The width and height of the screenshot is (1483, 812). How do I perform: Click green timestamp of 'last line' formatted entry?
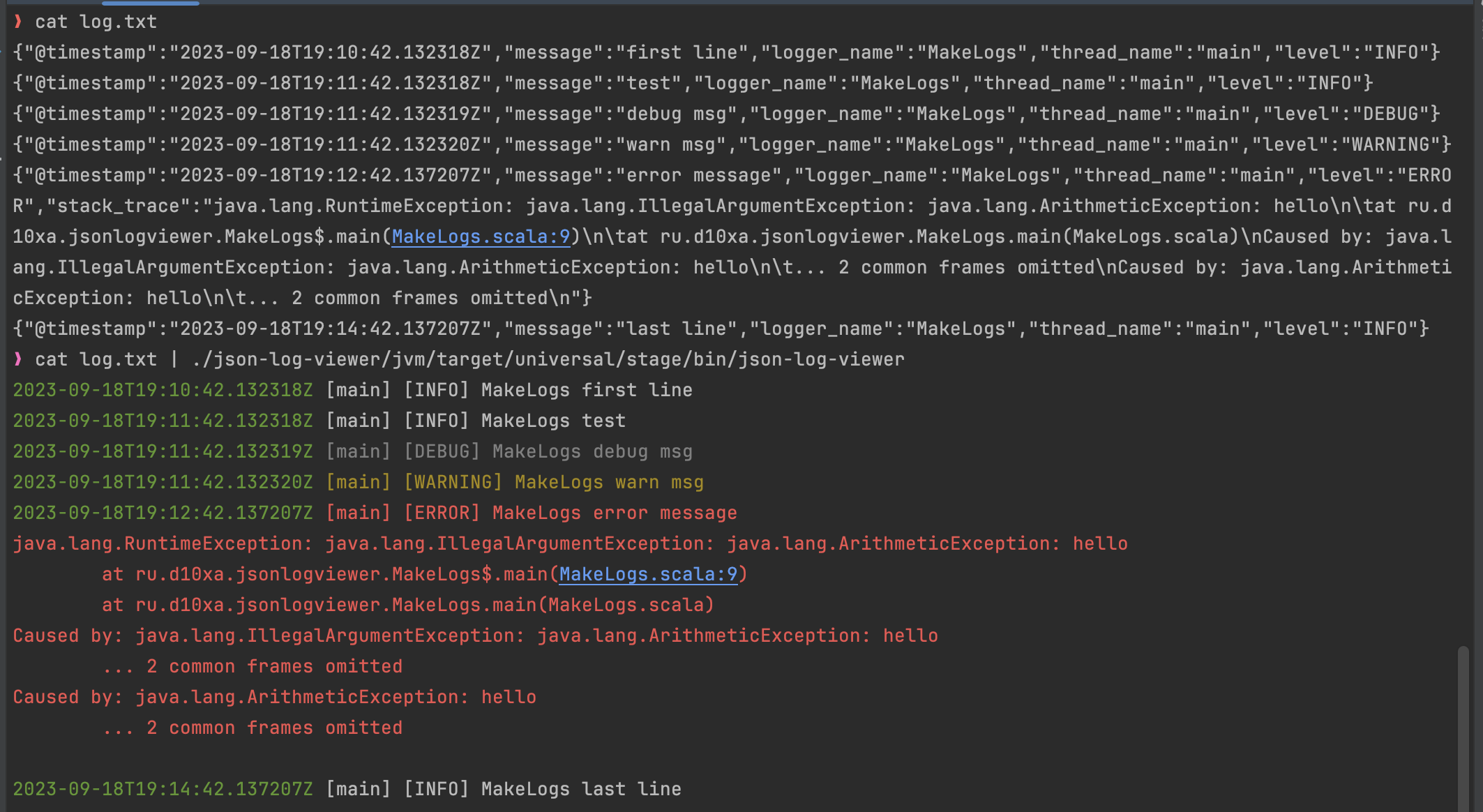click(163, 789)
